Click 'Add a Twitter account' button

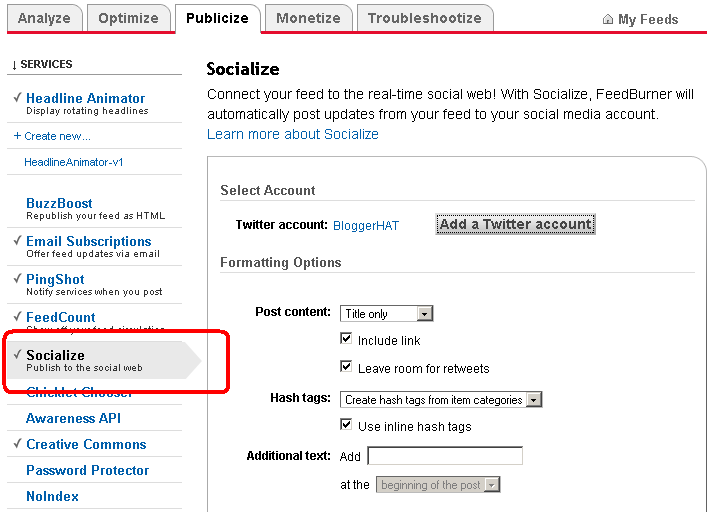(x=515, y=224)
